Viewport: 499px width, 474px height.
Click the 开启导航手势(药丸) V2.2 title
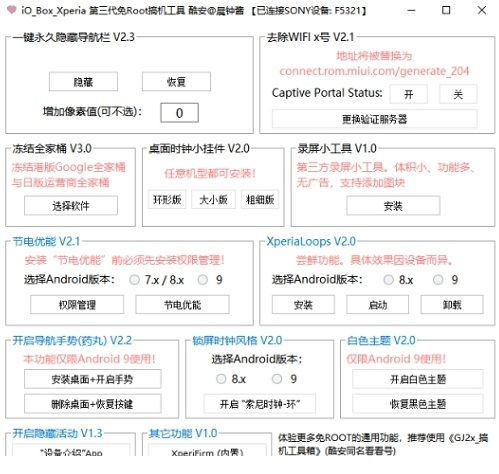72,340
